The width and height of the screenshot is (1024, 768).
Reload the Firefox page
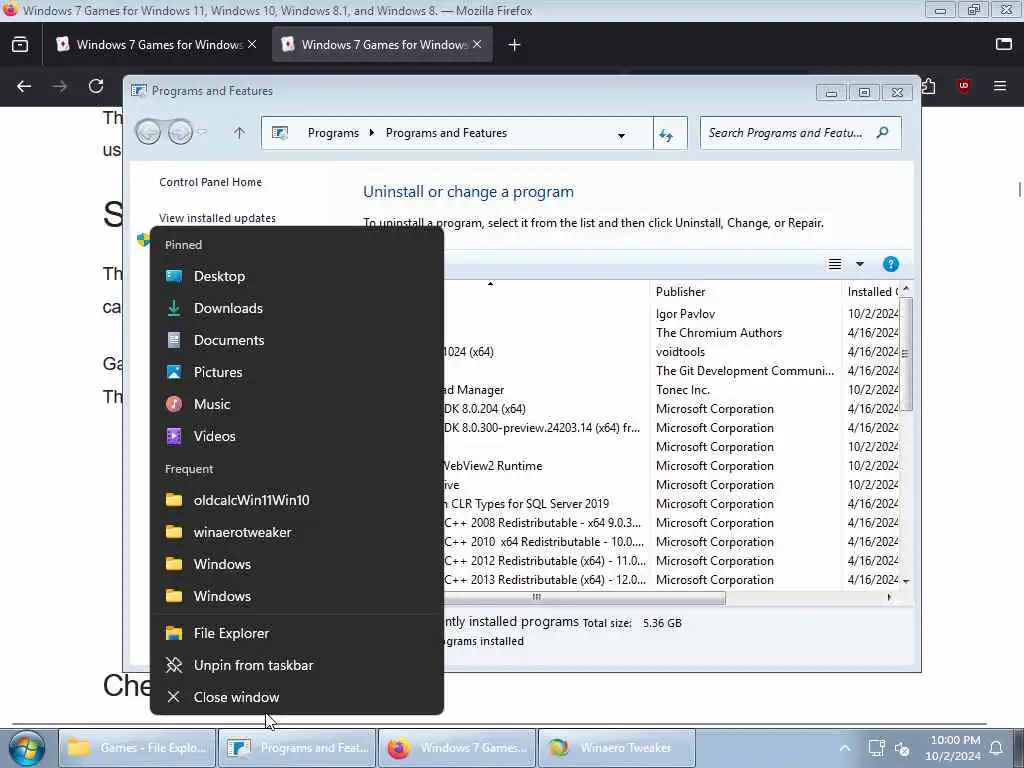96,86
